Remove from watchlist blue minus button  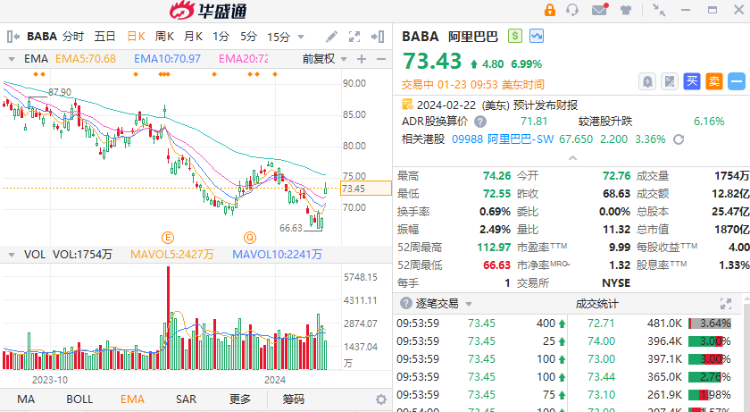click(737, 81)
